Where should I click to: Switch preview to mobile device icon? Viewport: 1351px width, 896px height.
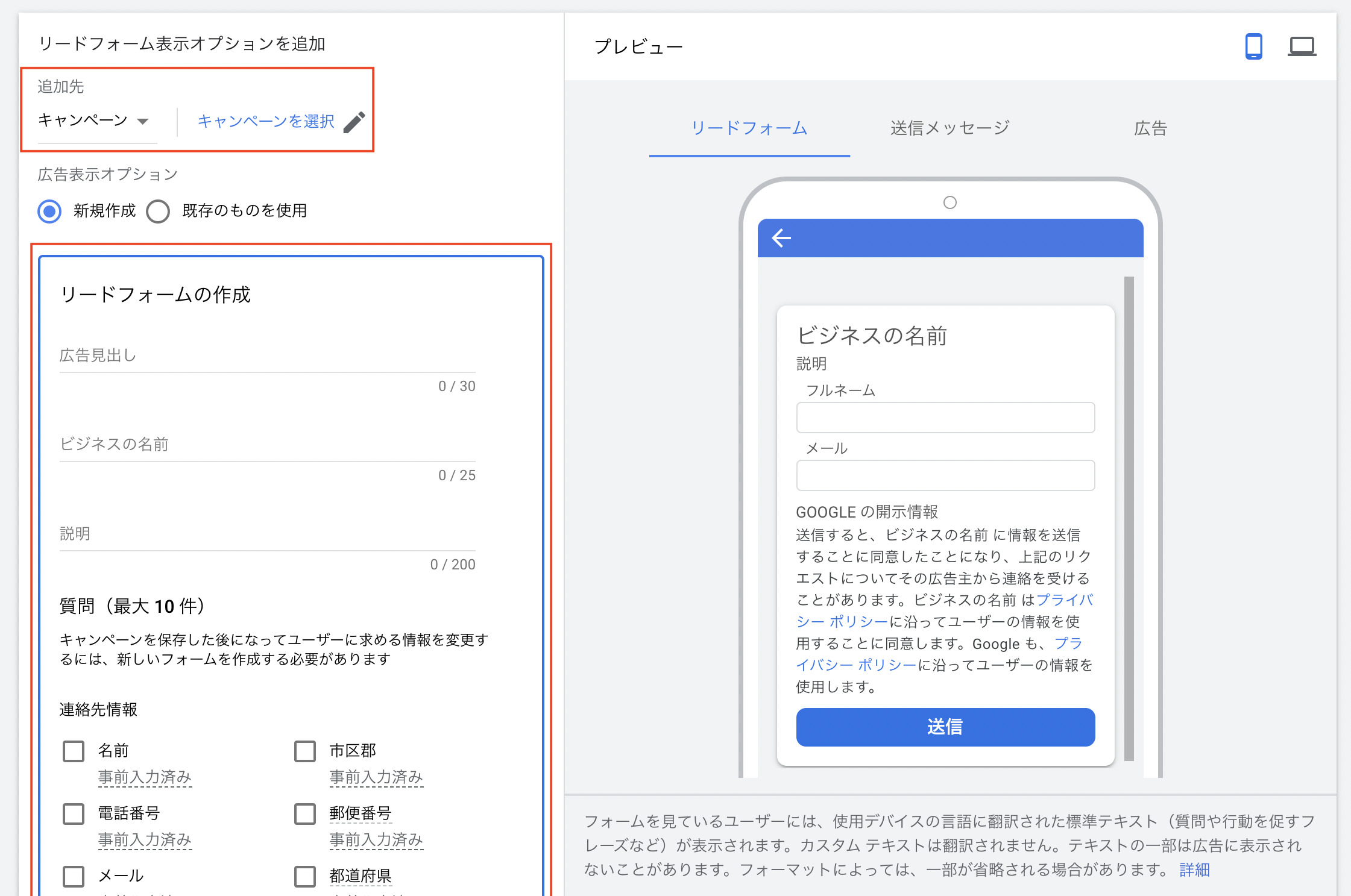(1253, 46)
